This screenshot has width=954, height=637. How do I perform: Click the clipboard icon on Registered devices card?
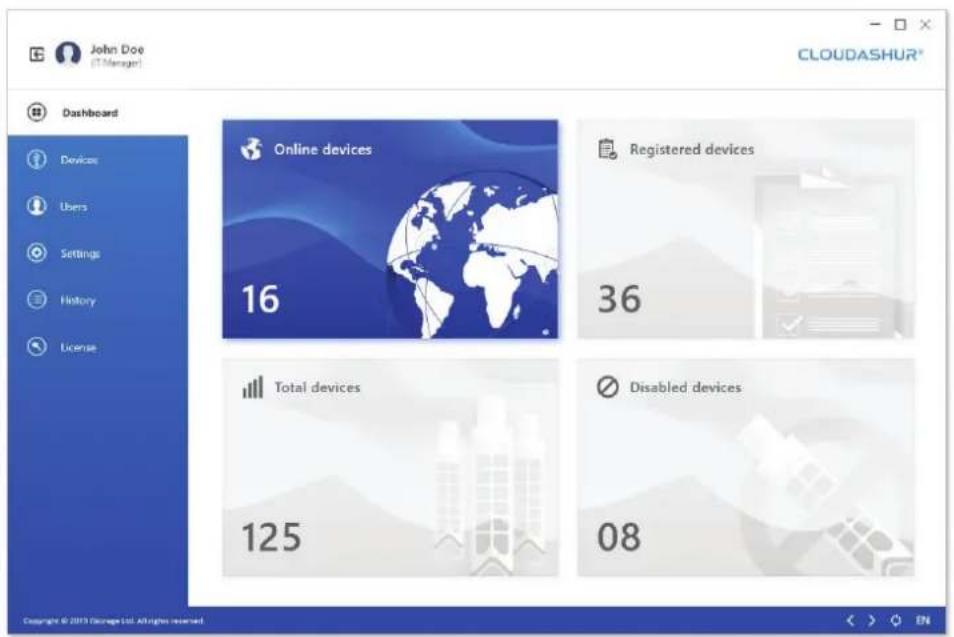point(607,149)
